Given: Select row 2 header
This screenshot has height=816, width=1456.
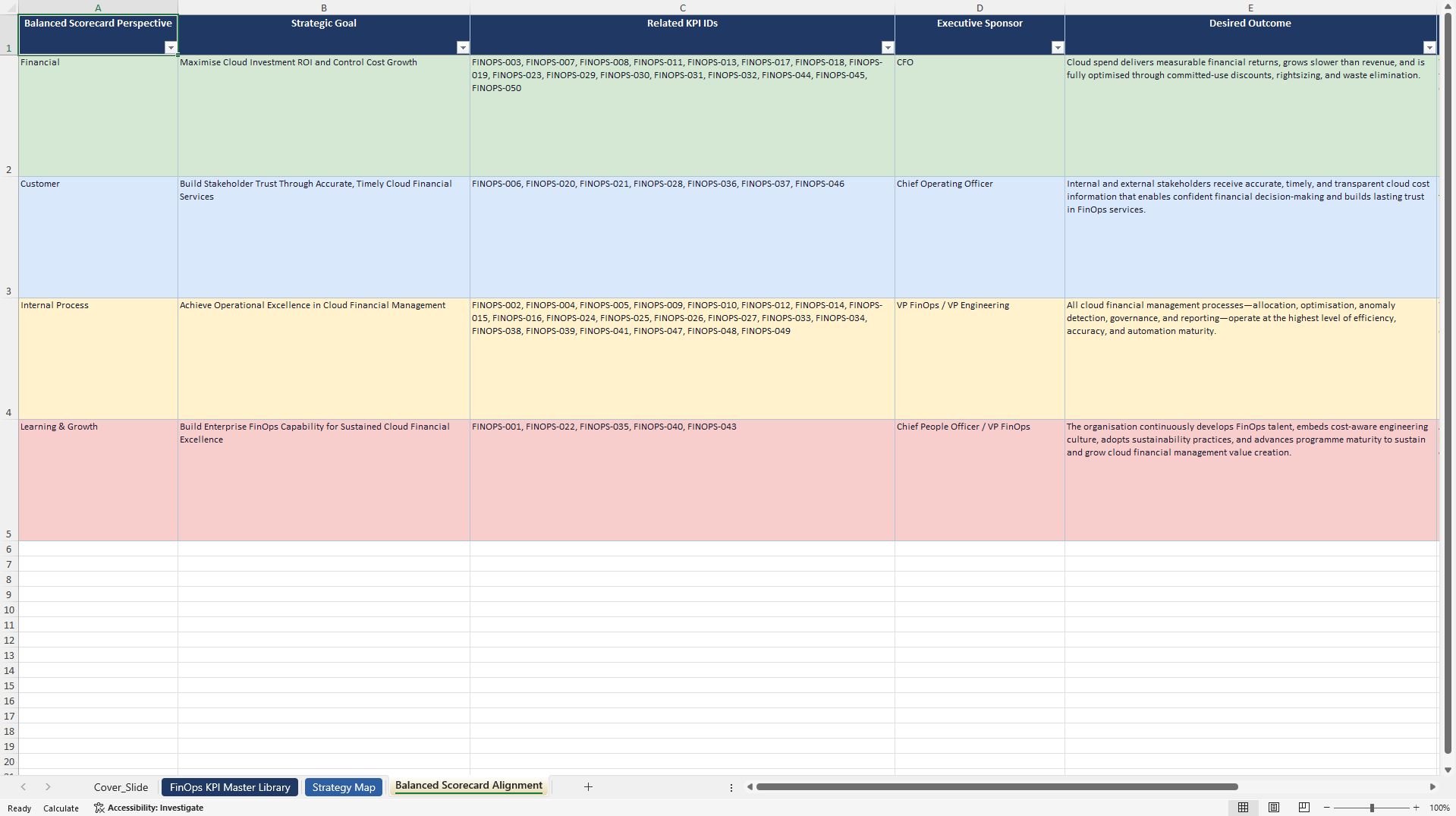Looking at the screenshot, I should coord(9,116).
